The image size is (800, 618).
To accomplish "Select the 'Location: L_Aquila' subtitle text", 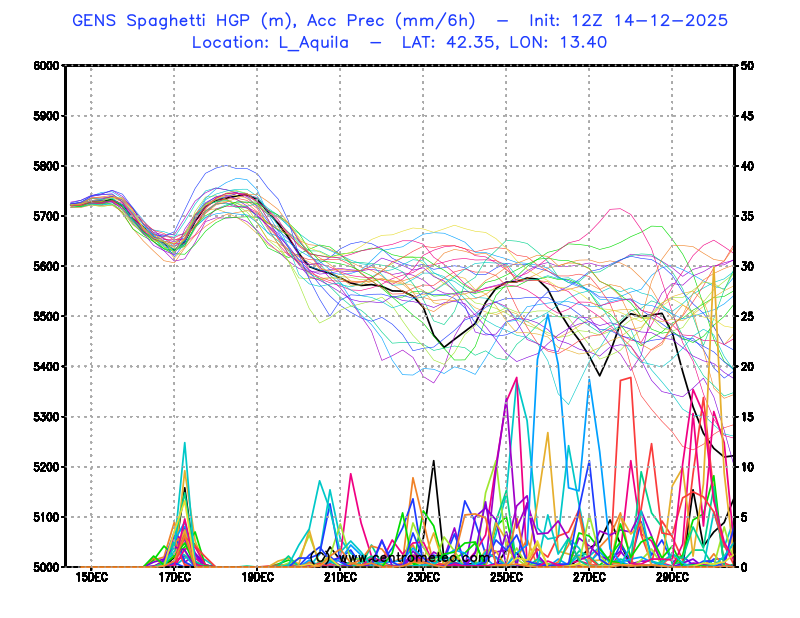I will [x=277, y=42].
